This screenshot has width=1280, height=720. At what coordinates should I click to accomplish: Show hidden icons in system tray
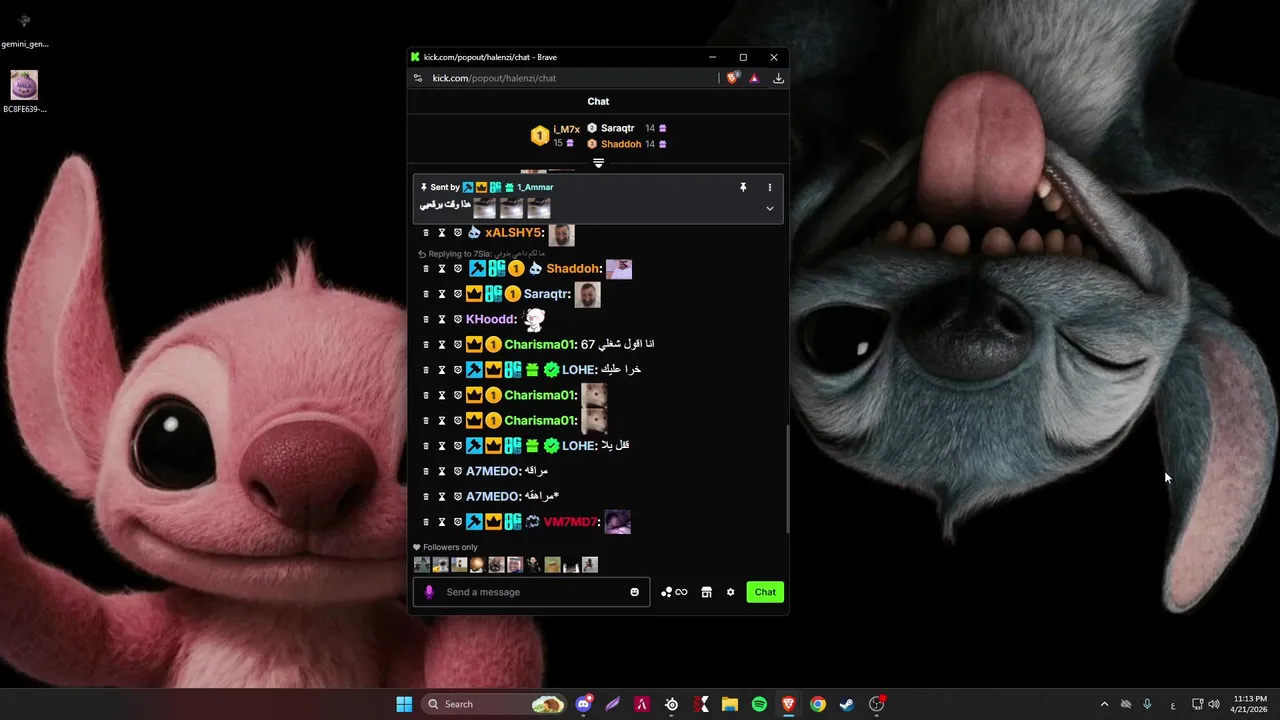[1104, 704]
